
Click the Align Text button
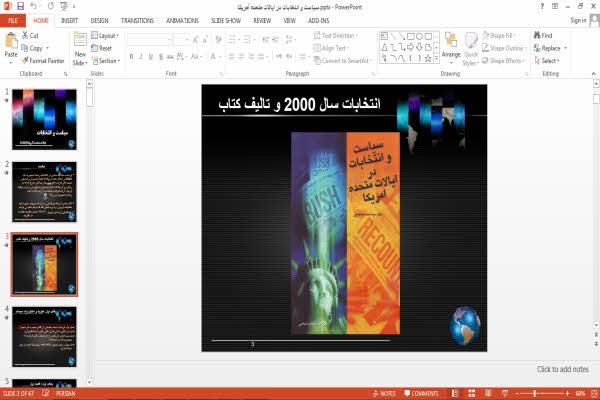pos(329,48)
